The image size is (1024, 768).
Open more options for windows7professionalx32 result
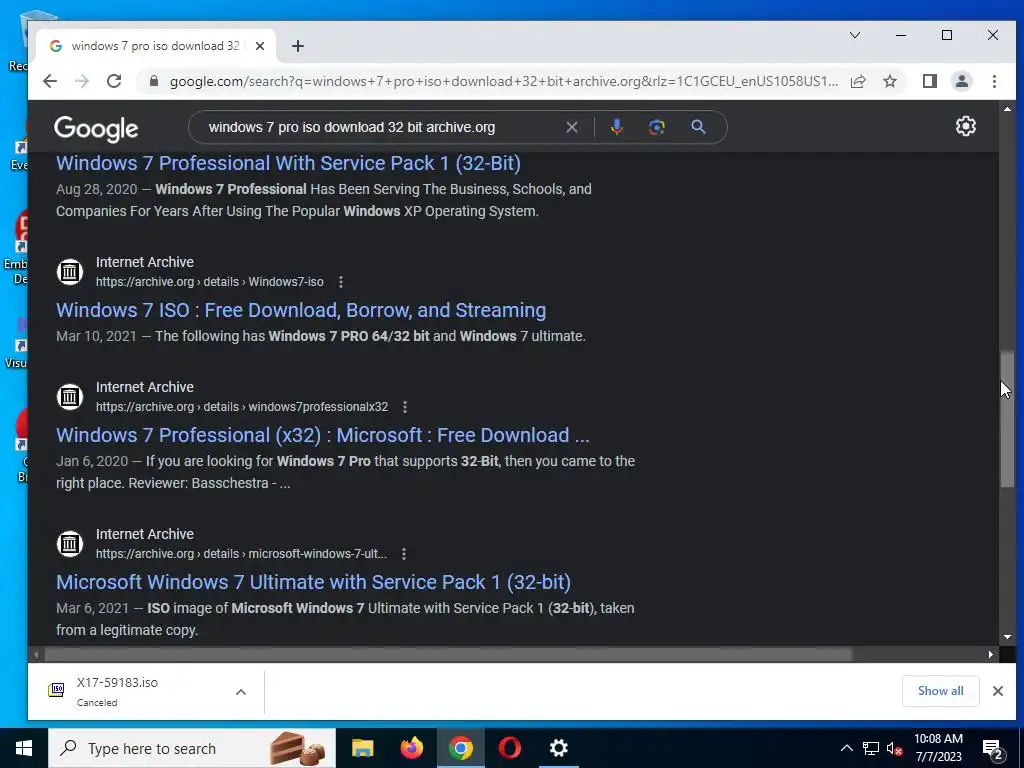405,407
